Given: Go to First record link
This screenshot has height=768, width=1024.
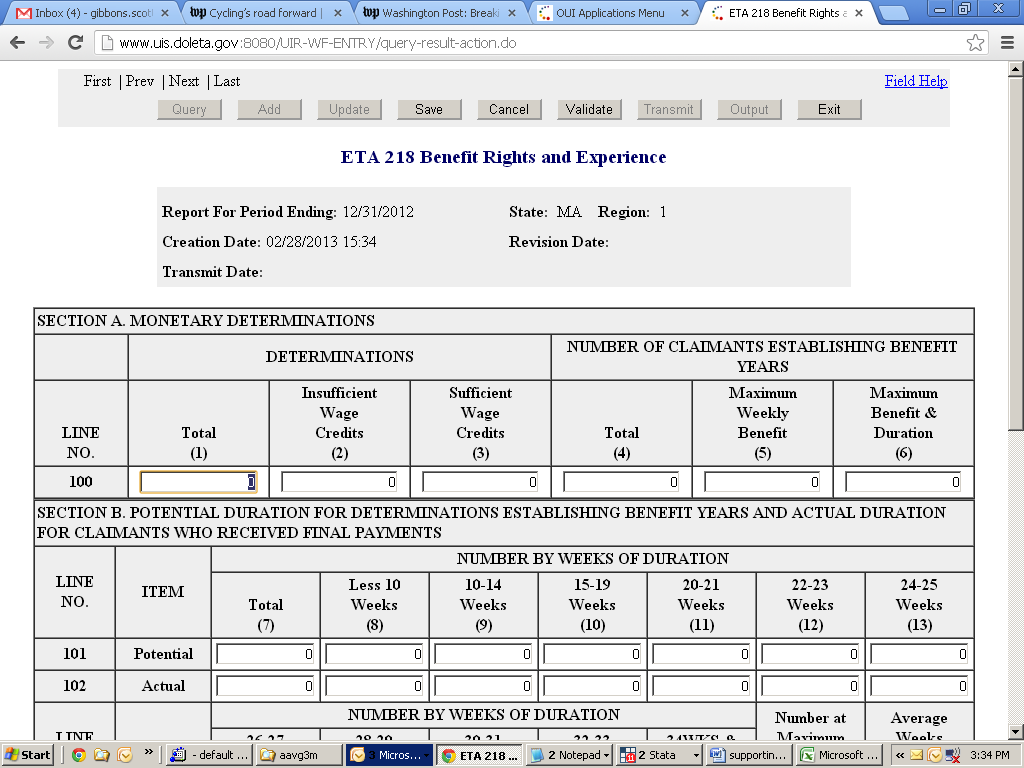Looking at the screenshot, I should click(97, 81).
